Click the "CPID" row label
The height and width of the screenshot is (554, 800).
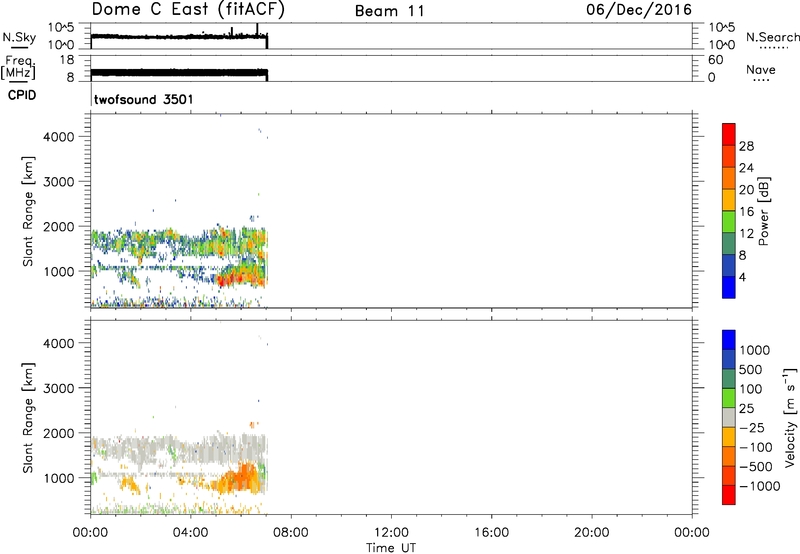[x=22, y=95]
